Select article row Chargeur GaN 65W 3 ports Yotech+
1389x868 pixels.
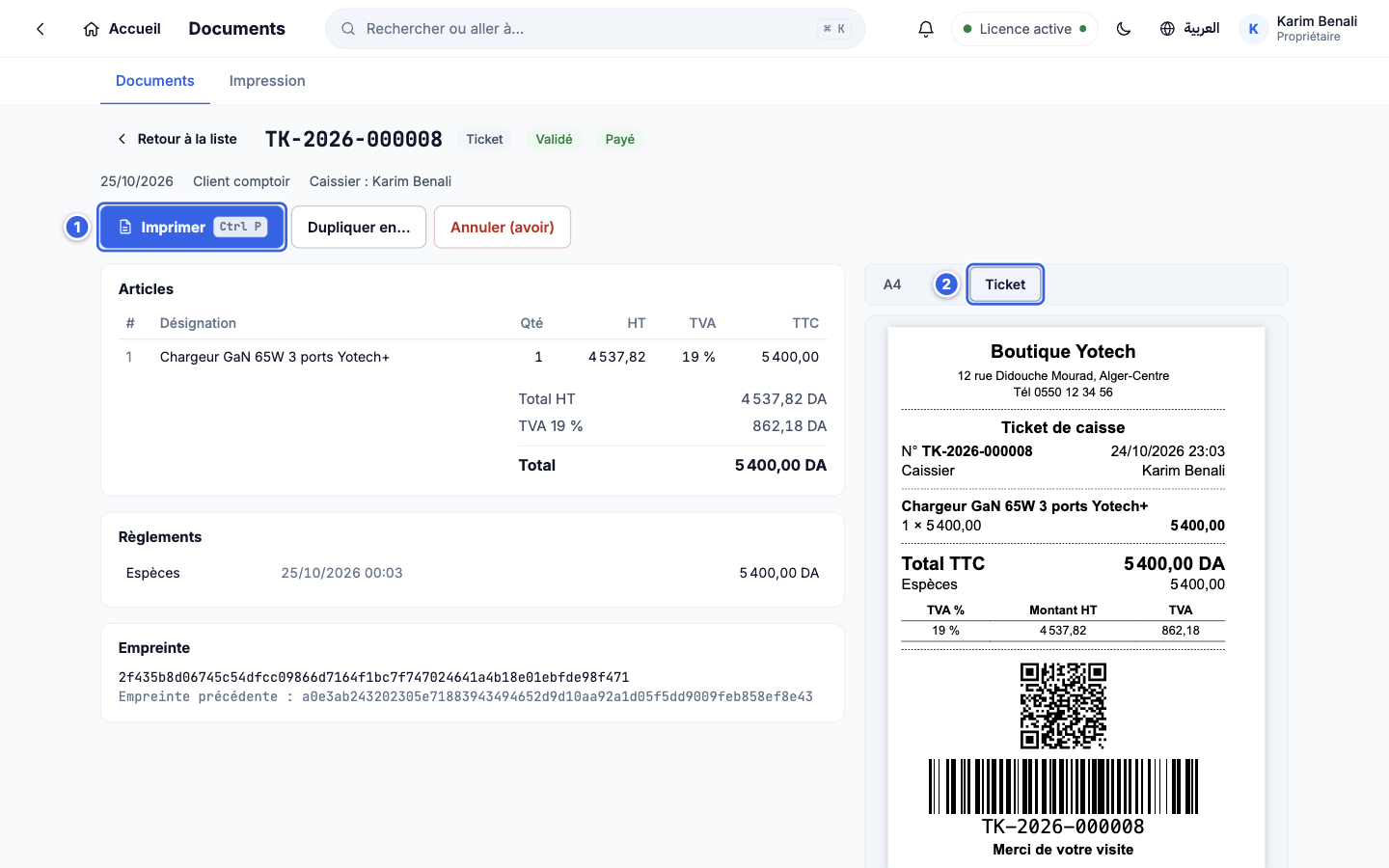click(473, 357)
